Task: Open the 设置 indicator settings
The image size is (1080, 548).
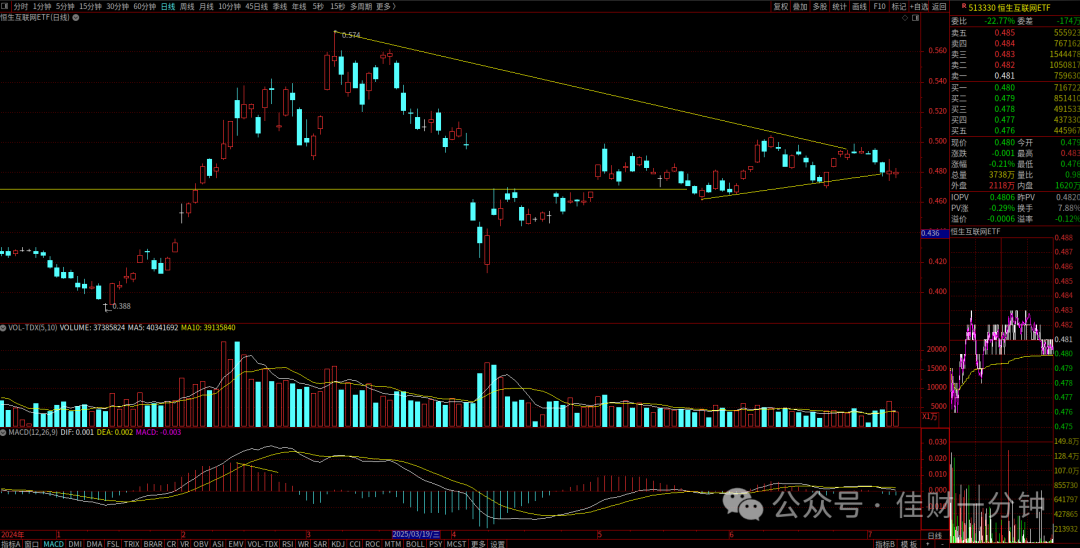Action: point(497,543)
